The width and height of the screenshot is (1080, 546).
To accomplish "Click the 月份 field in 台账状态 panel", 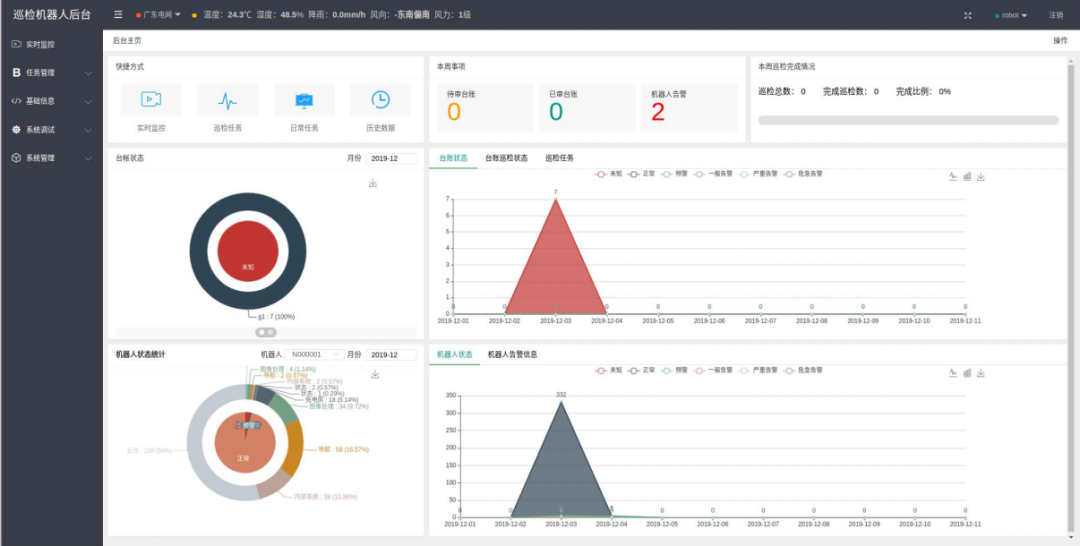I will click(x=391, y=158).
